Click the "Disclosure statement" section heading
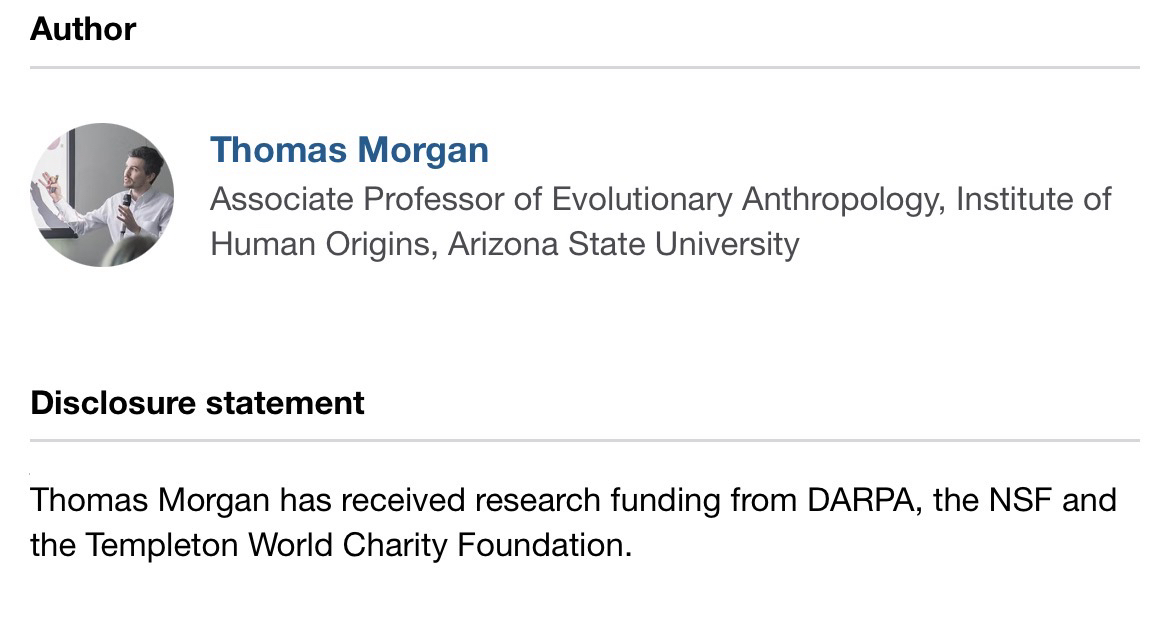This screenshot has height=617, width=1170. click(197, 403)
